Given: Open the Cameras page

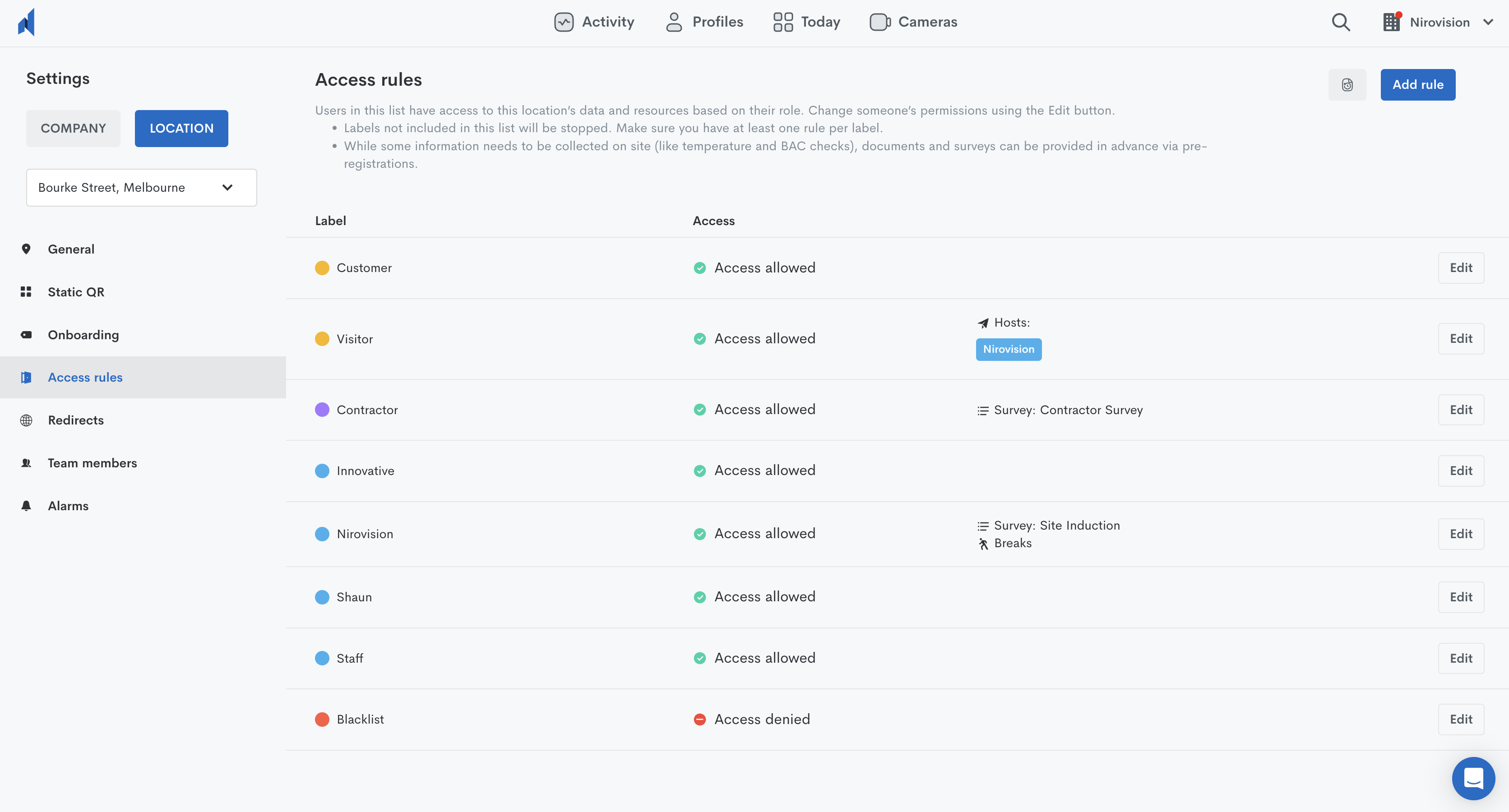Looking at the screenshot, I should (x=914, y=22).
